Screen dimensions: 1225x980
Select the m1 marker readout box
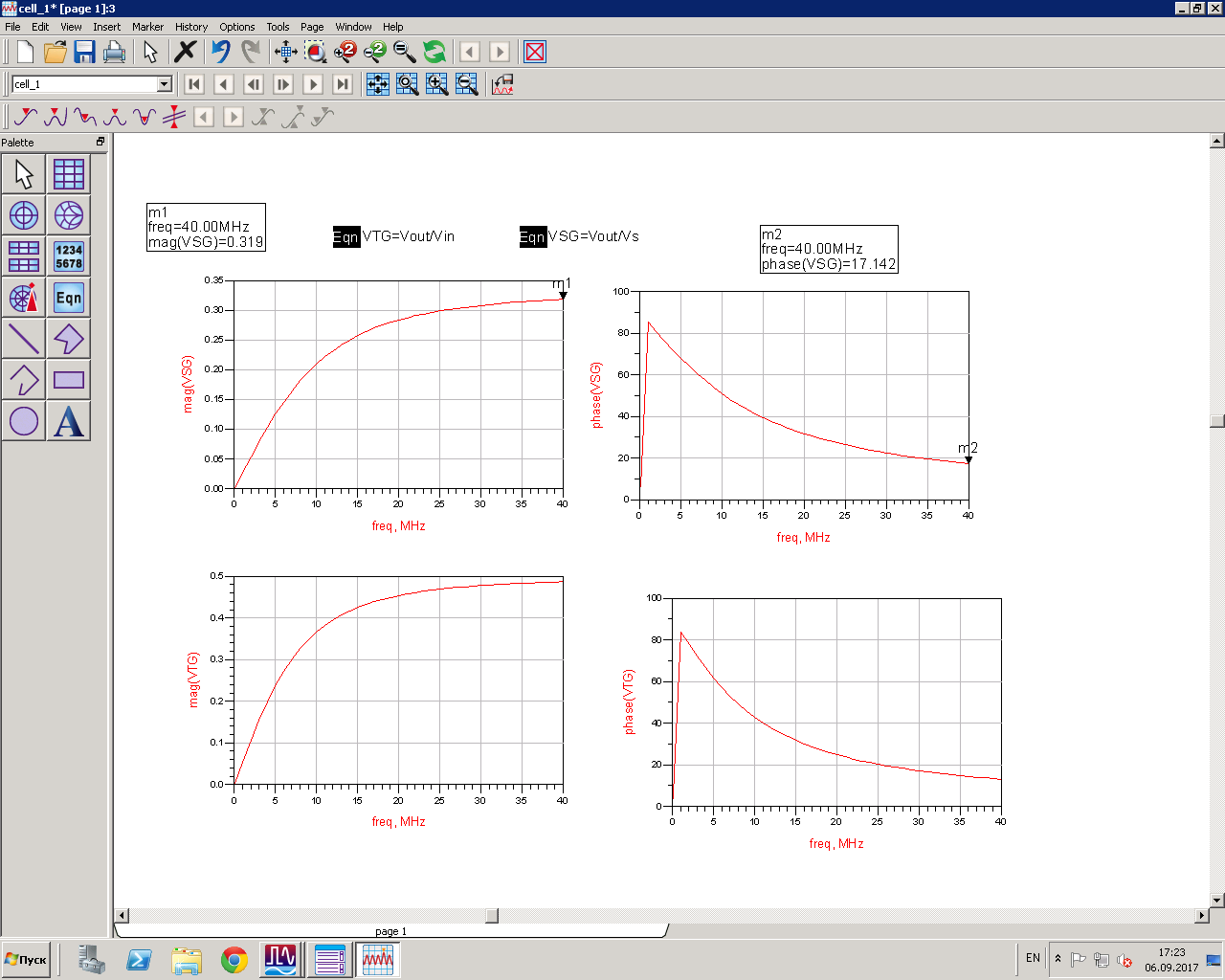tap(206, 227)
